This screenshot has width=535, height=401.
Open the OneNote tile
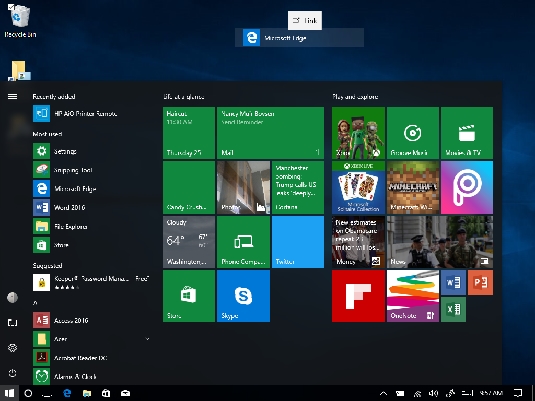[x=413, y=296]
